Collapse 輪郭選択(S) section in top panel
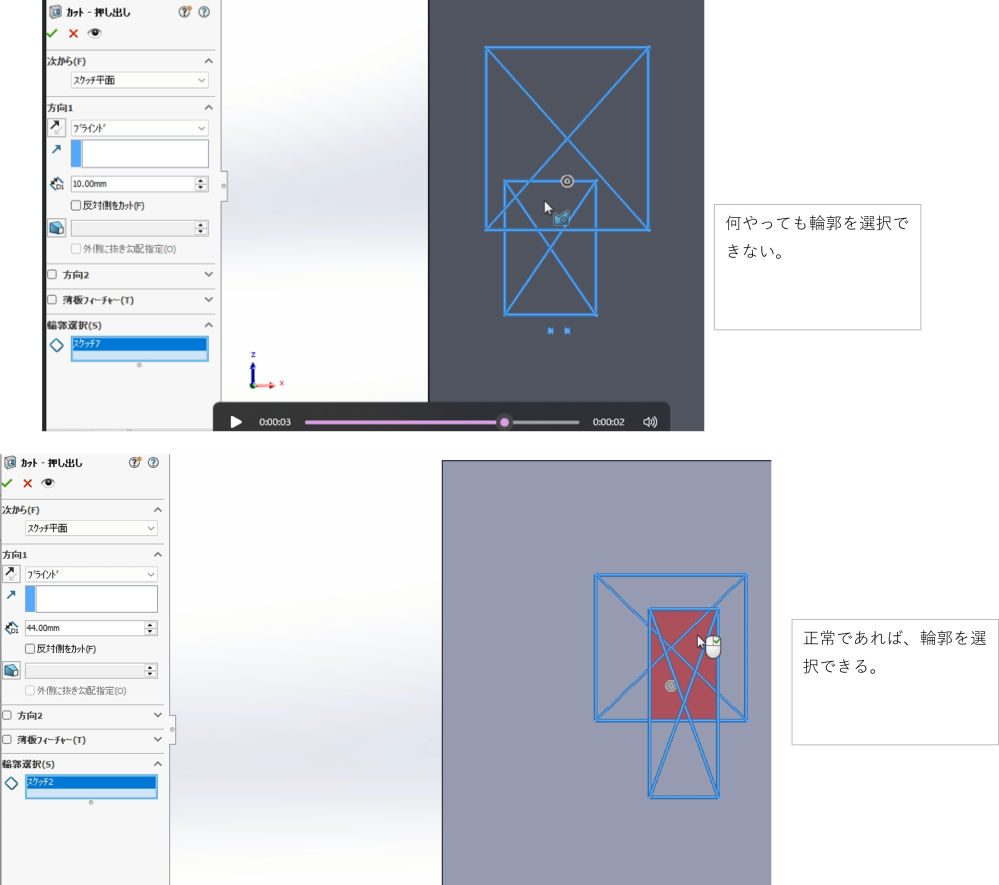Viewport: 999px width, 885px height. pos(208,325)
